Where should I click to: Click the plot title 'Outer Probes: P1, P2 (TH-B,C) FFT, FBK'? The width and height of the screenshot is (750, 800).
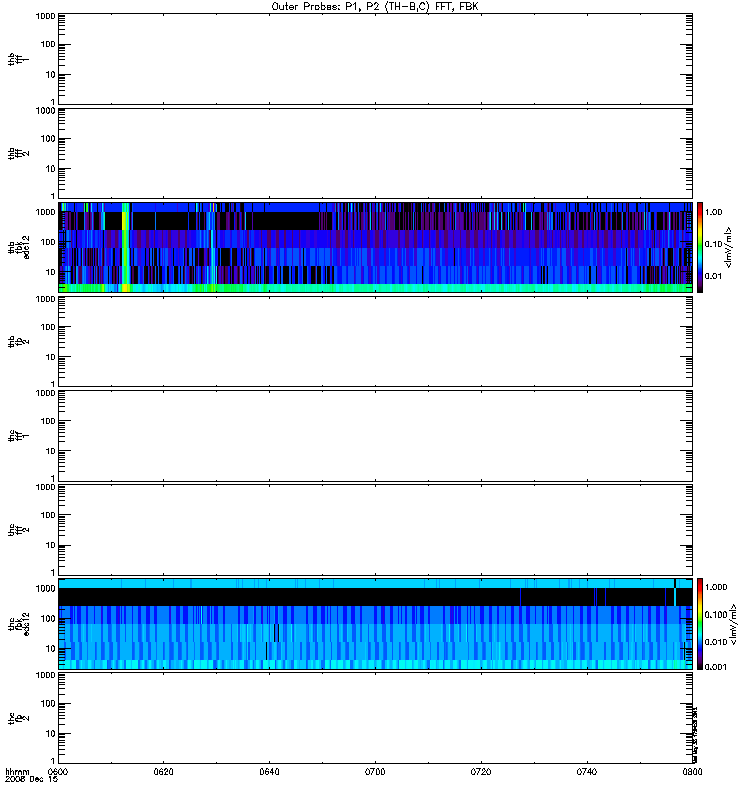(375, 7)
